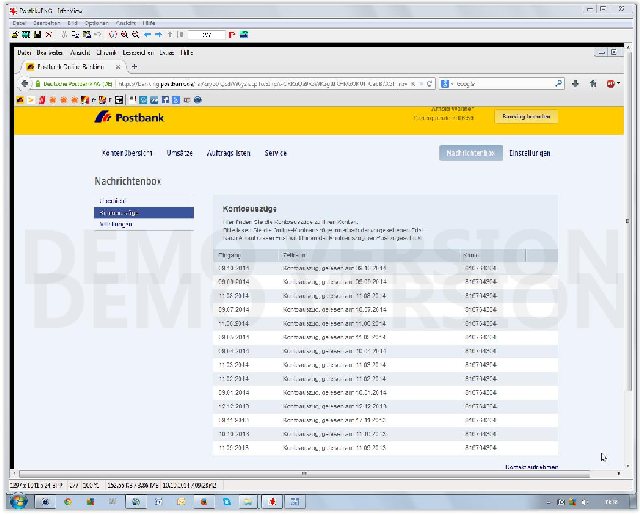Open a new Firefox tab with plus
The image size is (640, 514).
134,67
